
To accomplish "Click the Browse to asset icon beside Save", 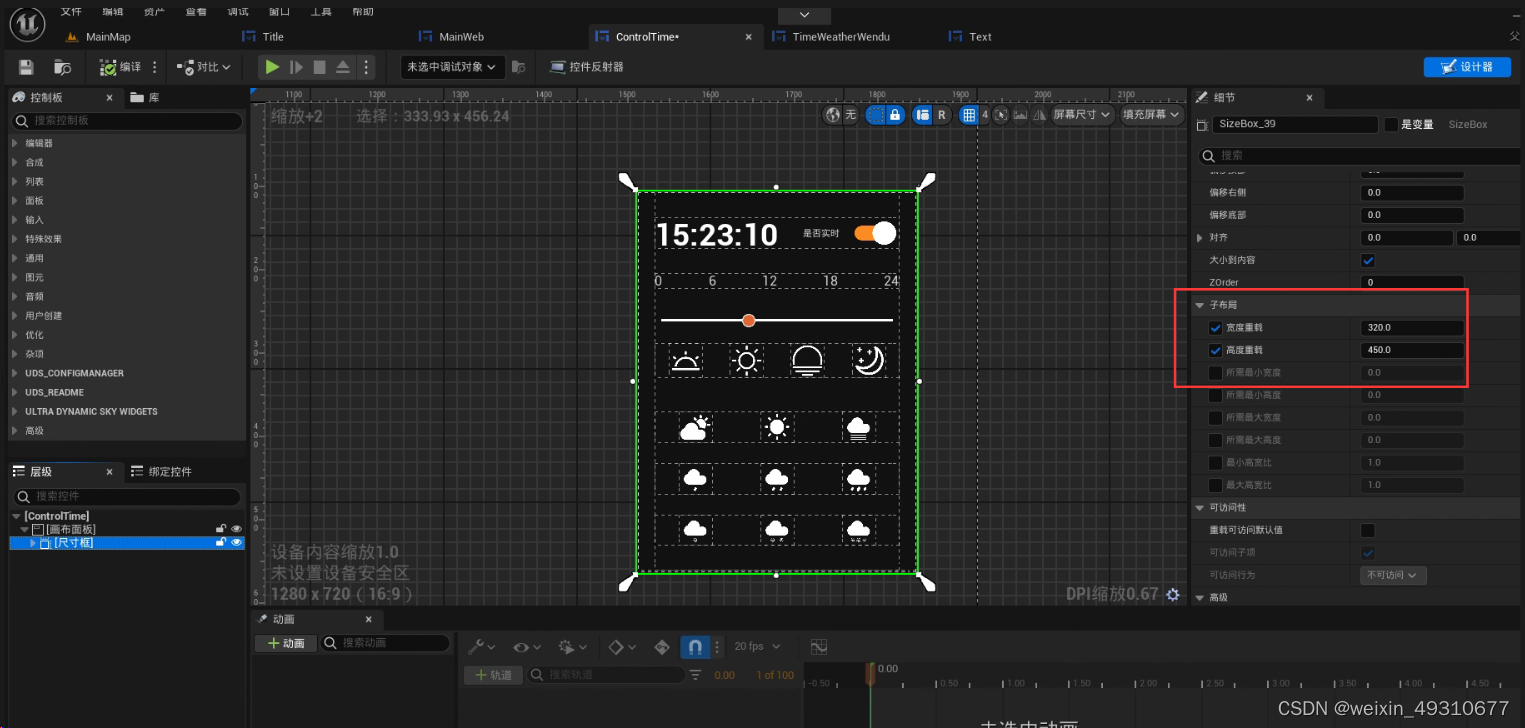I will point(62,67).
